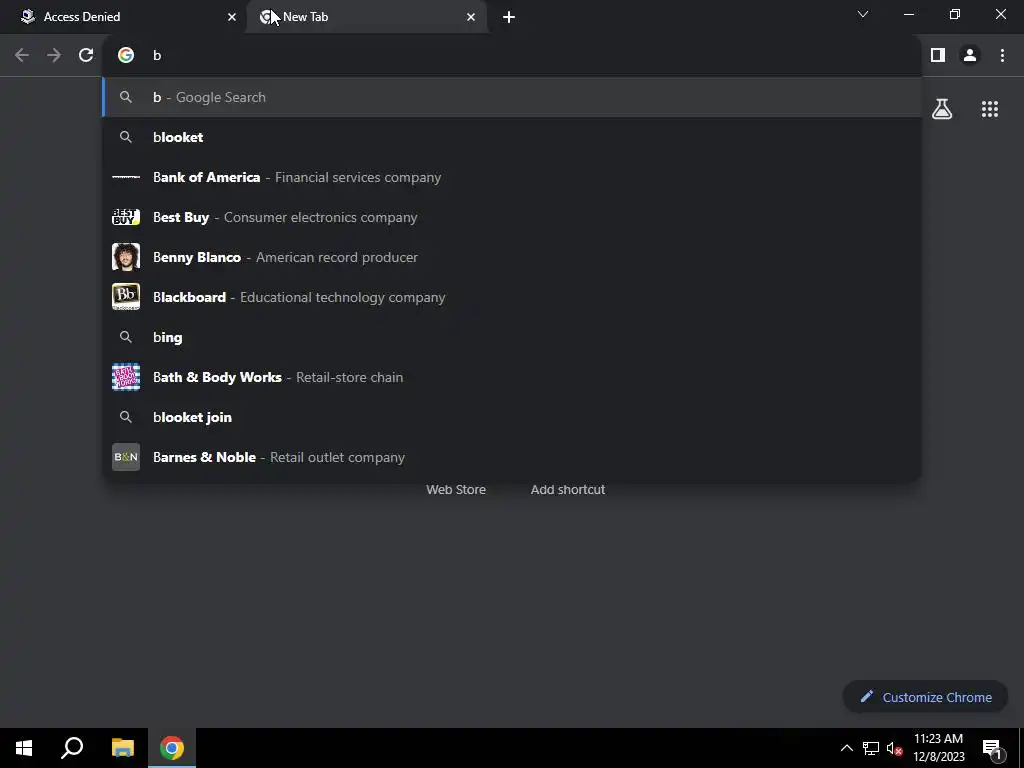This screenshot has width=1024, height=768.
Task: Click the Barnes & Noble B&N logo
Action: click(x=126, y=457)
